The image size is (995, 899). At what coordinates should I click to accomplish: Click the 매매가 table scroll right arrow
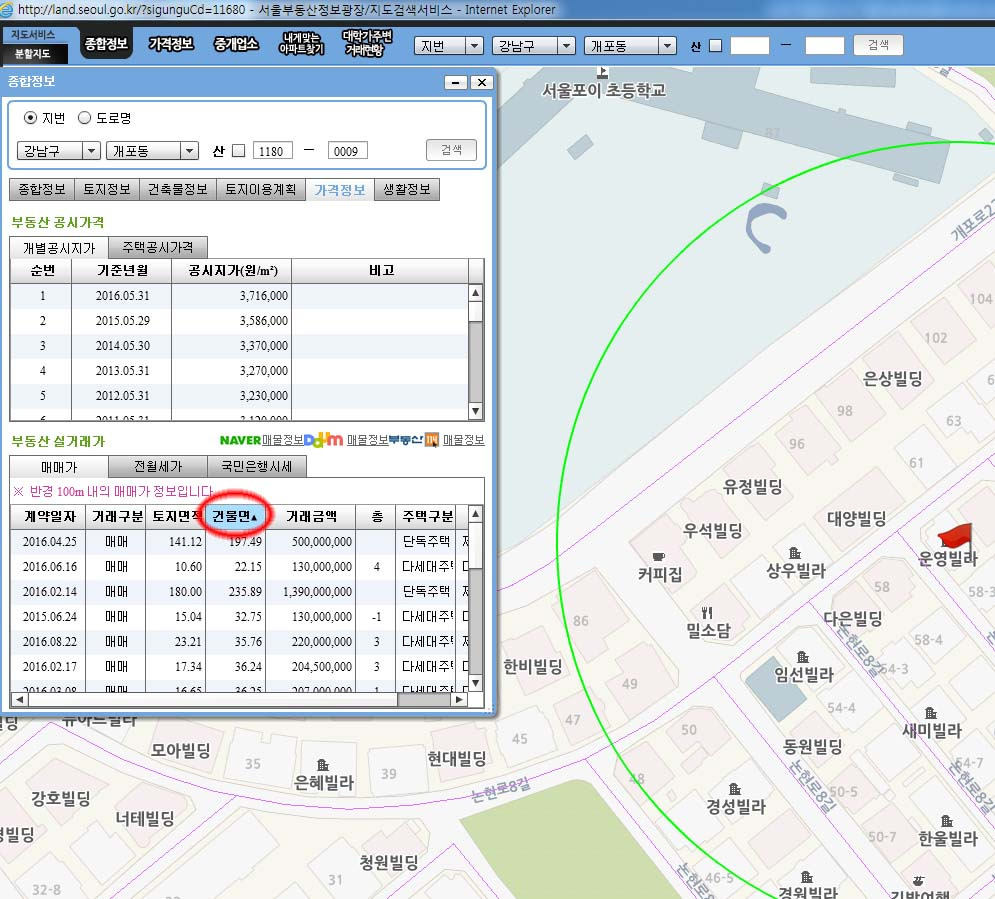[459, 699]
